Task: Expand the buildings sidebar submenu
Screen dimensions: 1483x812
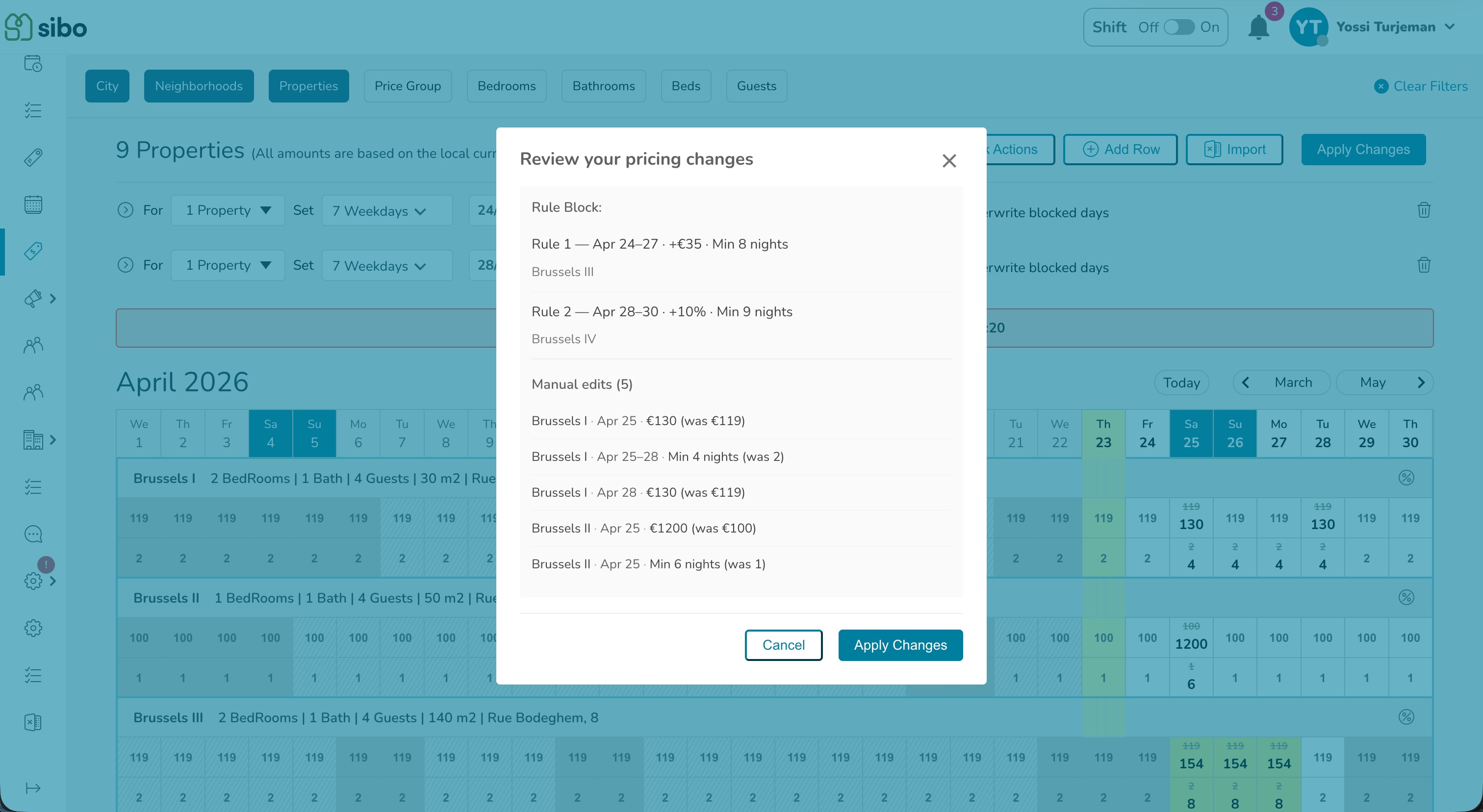Action: (x=53, y=440)
